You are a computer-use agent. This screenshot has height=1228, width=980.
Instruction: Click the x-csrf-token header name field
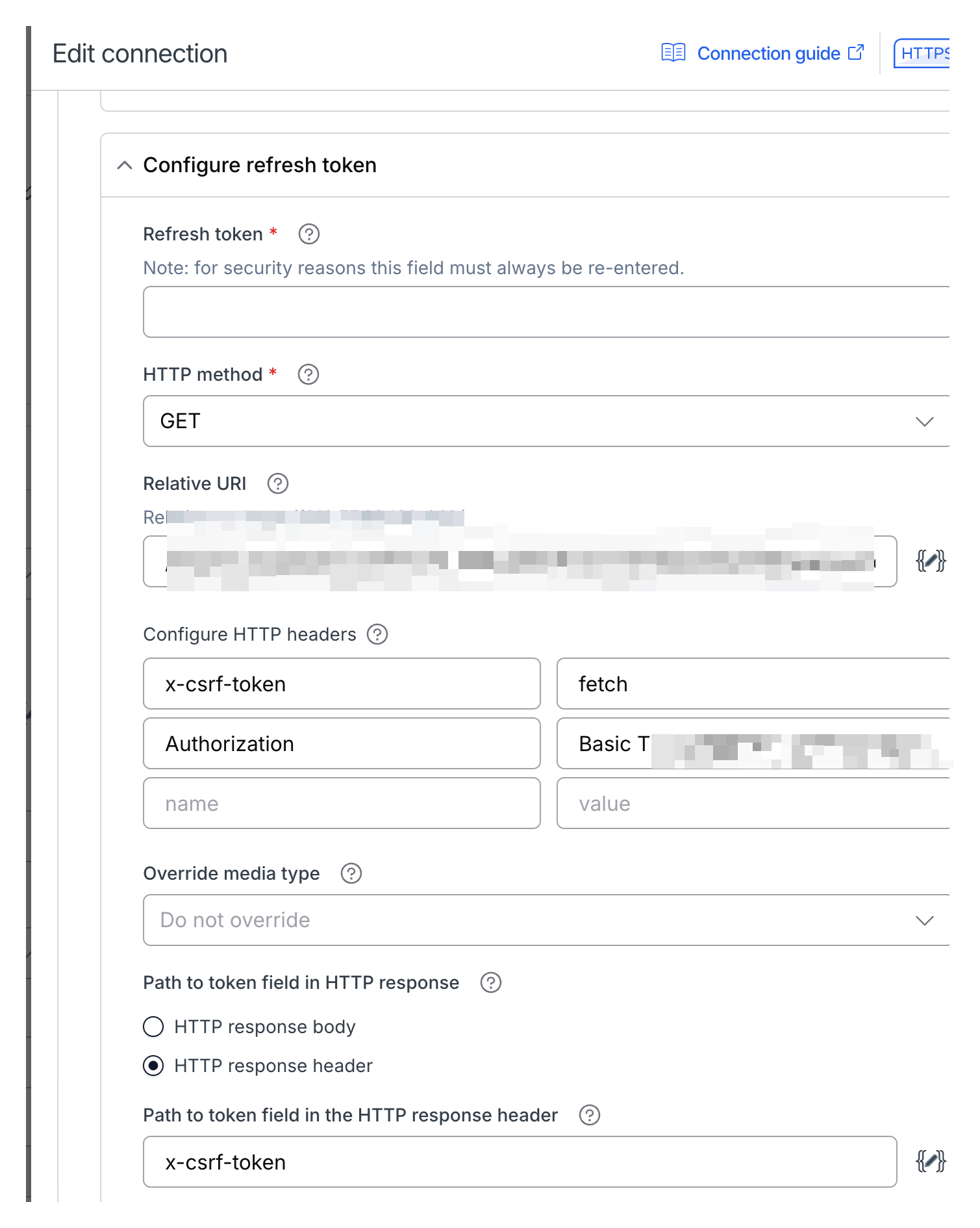(x=342, y=684)
